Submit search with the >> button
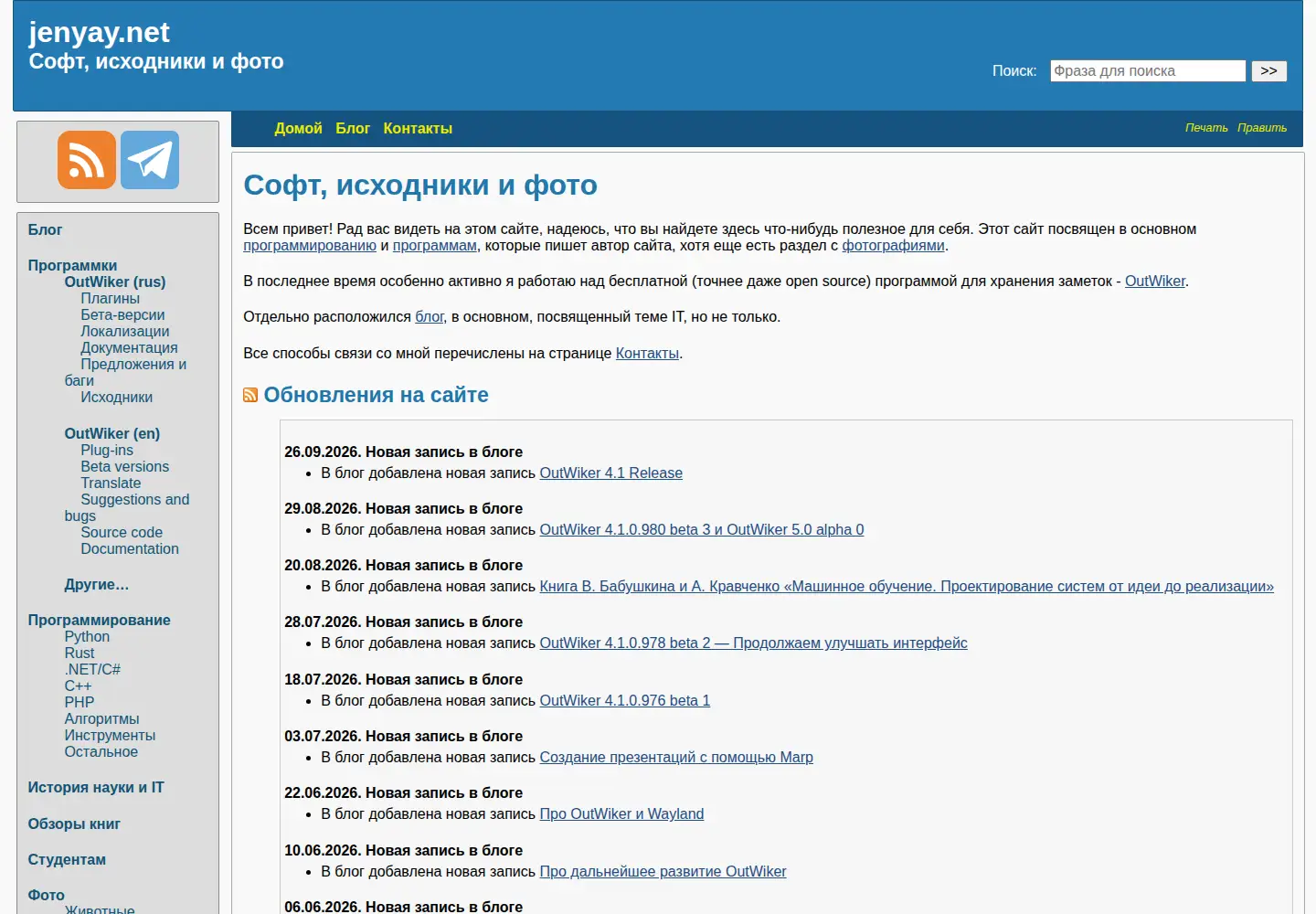This screenshot has width=1316, height=914. 1268,71
